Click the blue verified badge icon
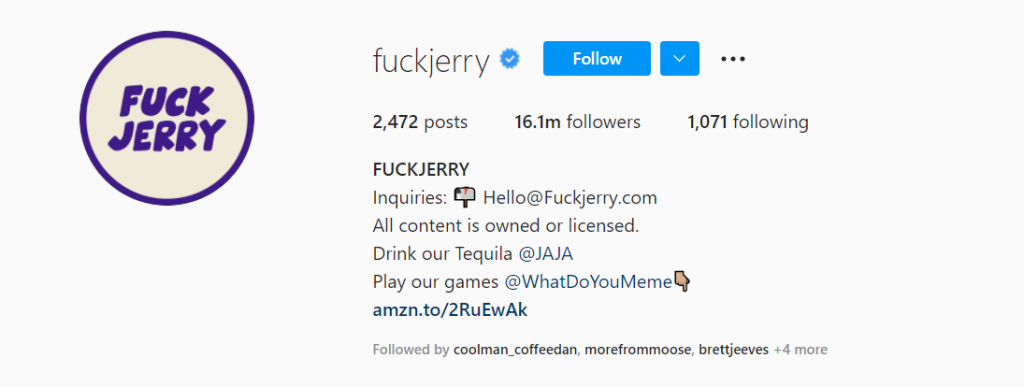 pyautogui.click(x=509, y=59)
